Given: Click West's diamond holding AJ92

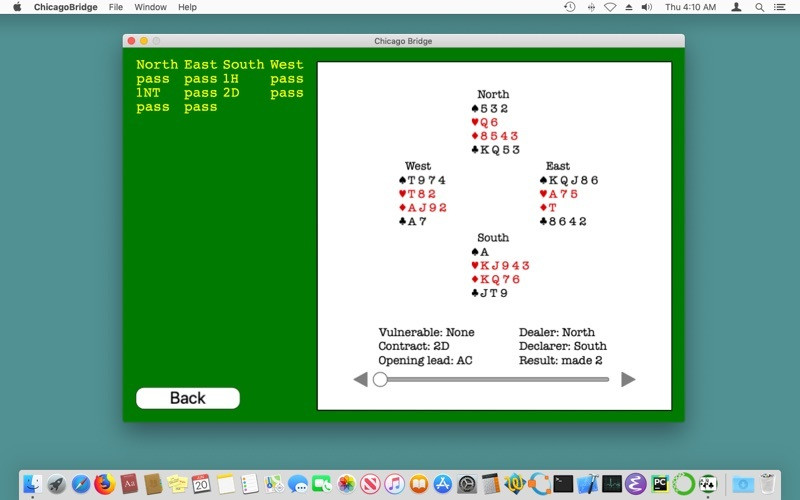Looking at the screenshot, I should click(423, 208).
